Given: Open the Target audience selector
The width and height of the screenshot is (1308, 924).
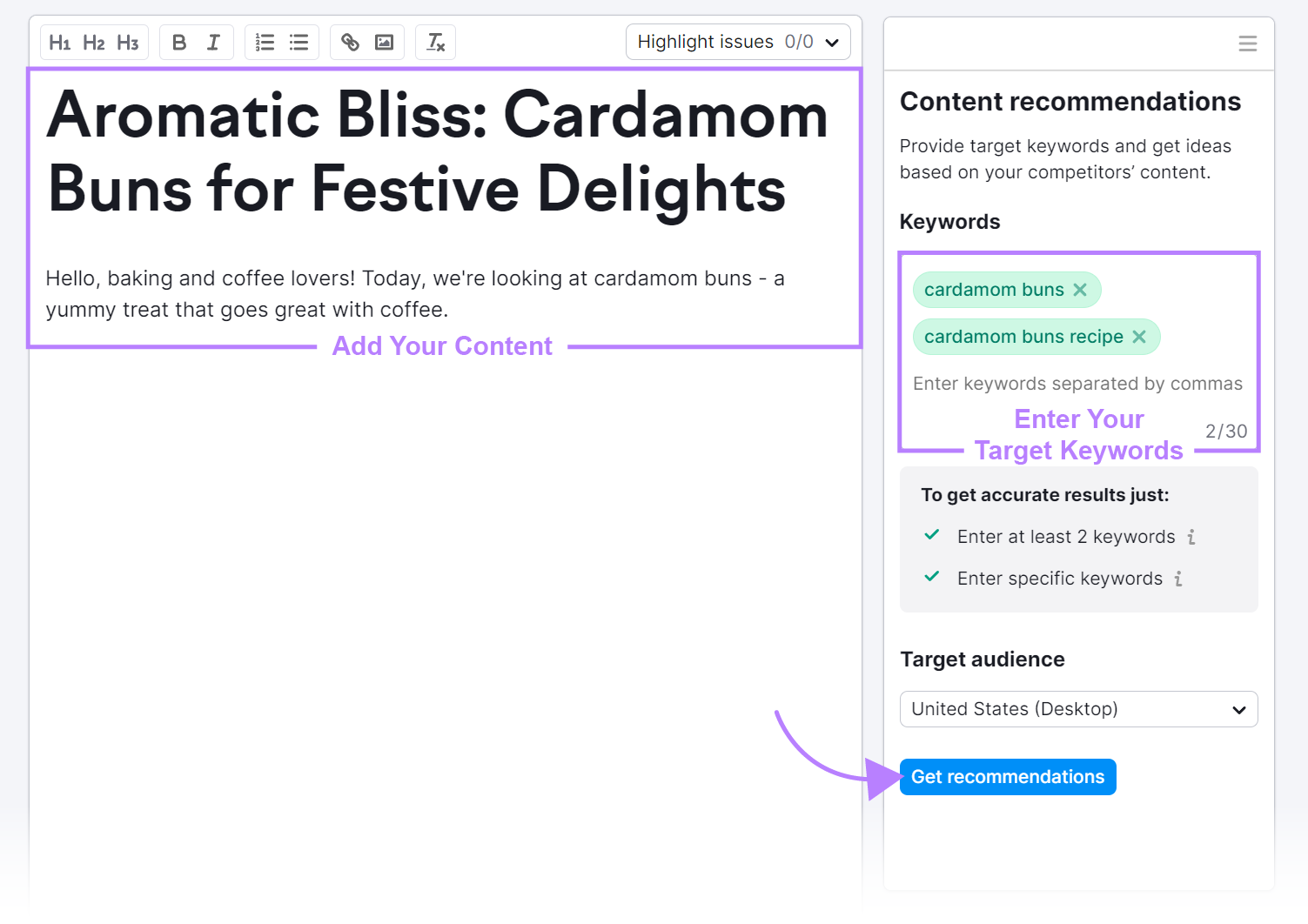Looking at the screenshot, I should click(x=1078, y=709).
